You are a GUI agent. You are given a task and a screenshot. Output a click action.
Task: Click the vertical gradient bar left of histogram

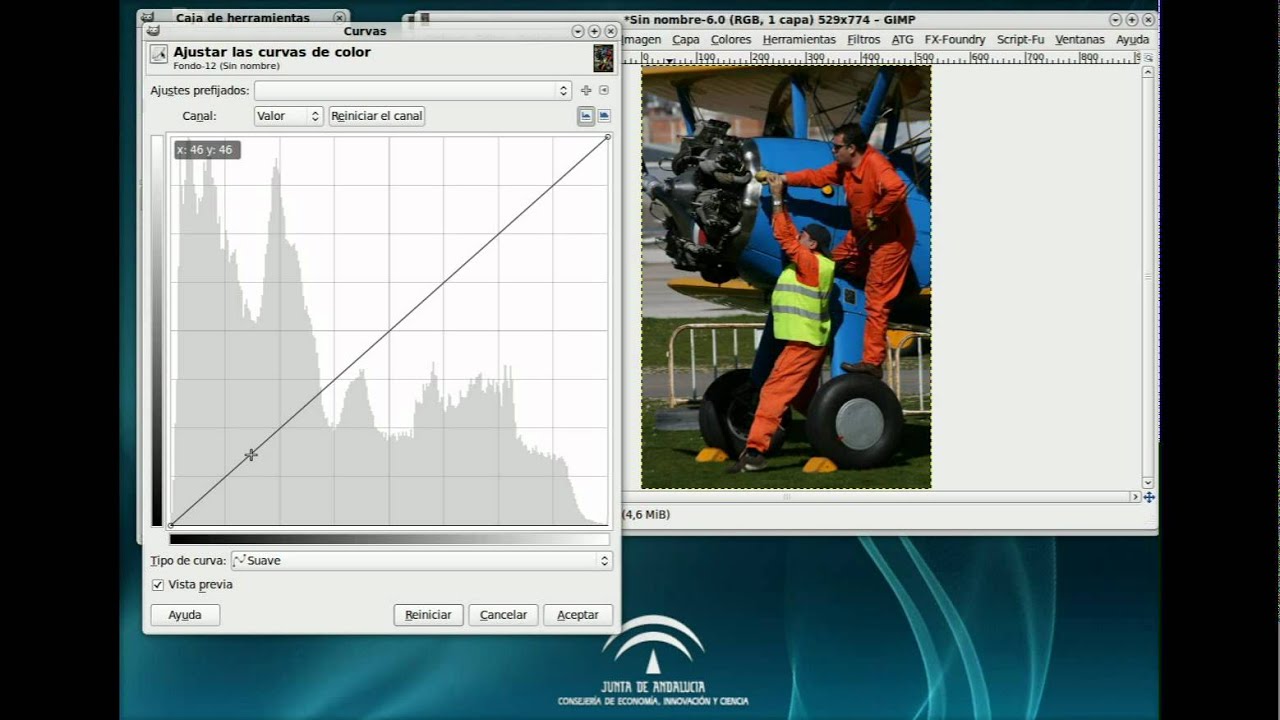coord(157,331)
